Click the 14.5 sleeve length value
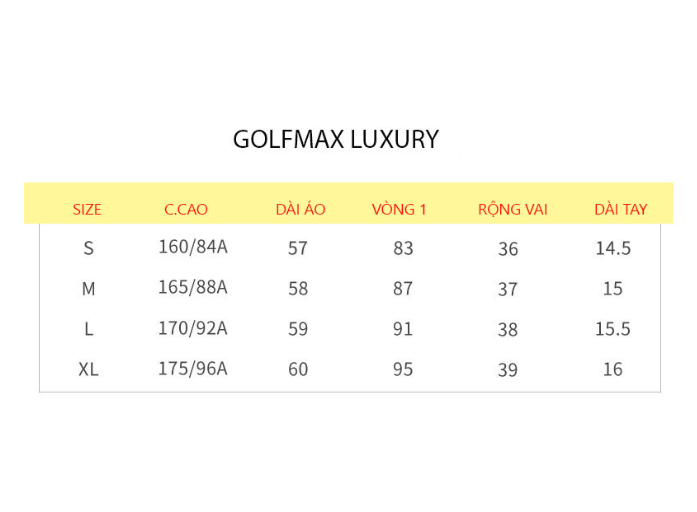697x512 pixels. (613, 248)
